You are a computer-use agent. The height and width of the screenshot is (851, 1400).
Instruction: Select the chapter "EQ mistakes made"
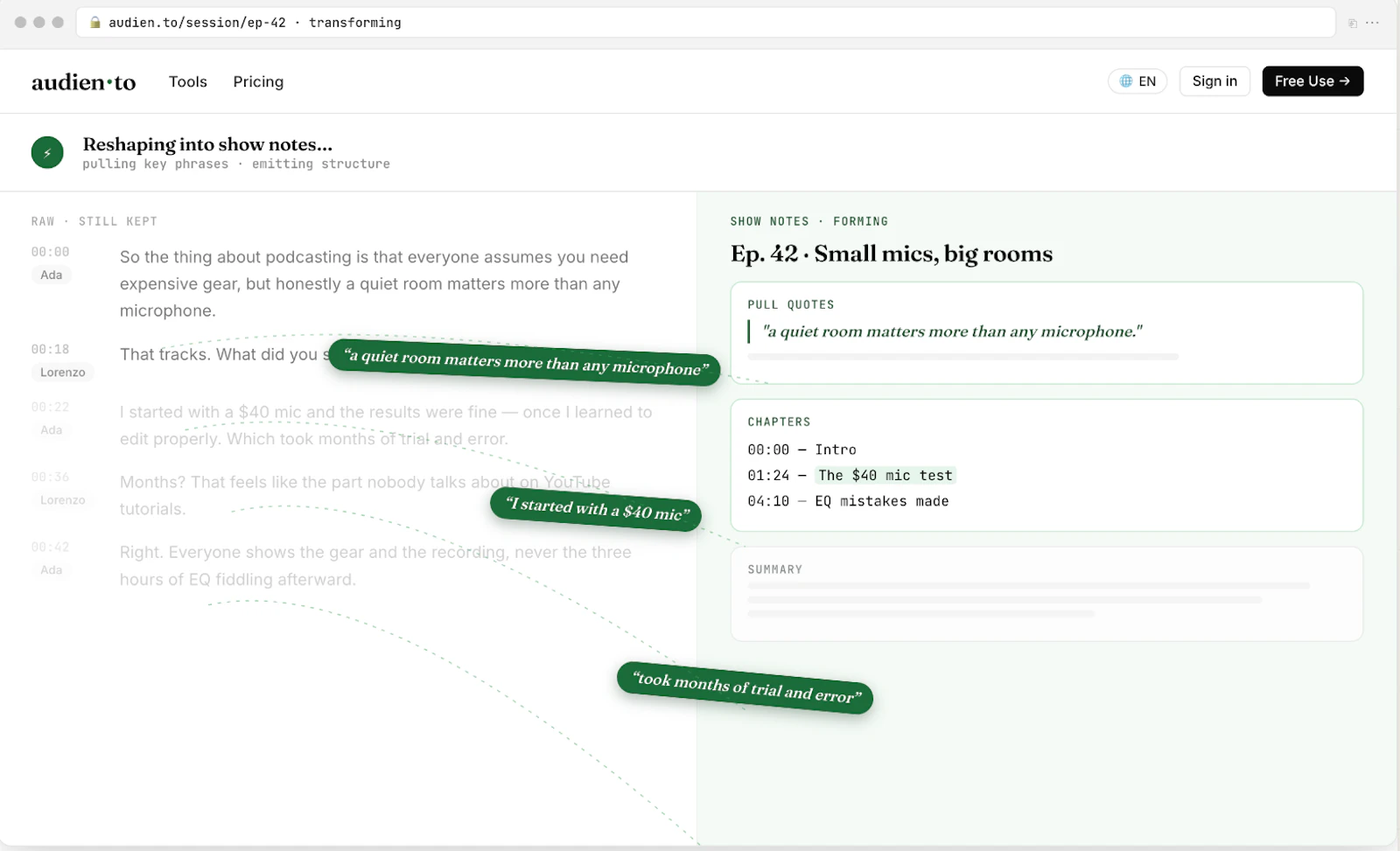882,501
